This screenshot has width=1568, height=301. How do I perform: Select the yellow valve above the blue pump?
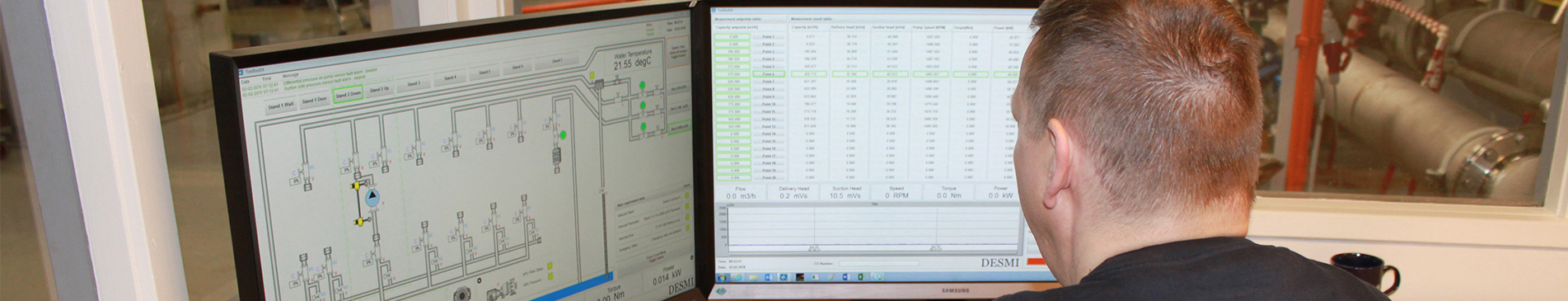point(357,186)
